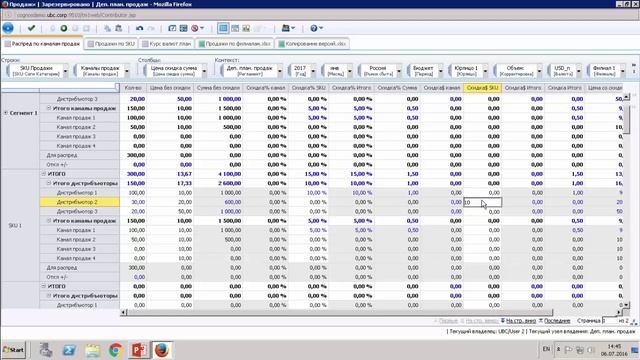Click the Скидка% канал column header
Image resolution: width=640 pixels, height=360 pixels.
(266, 88)
